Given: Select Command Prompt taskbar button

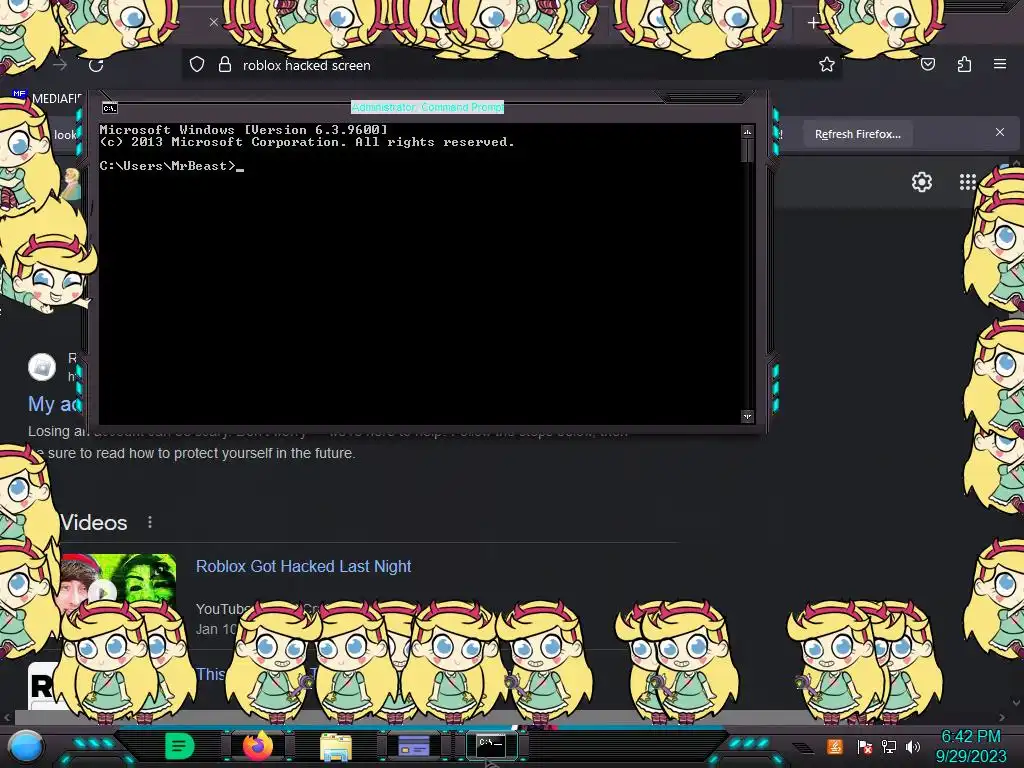Looking at the screenshot, I should pyautogui.click(x=491, y=745).
